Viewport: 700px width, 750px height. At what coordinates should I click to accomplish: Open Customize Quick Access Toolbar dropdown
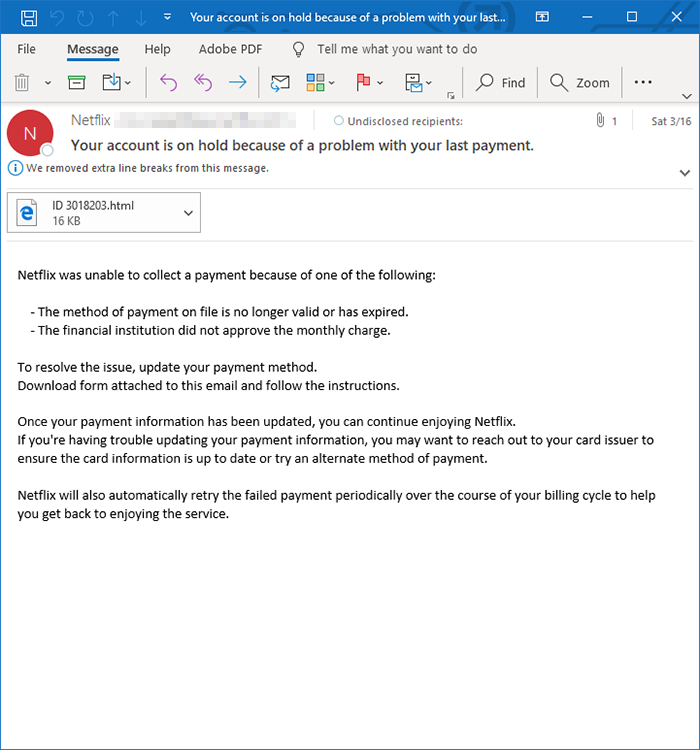click(167, 17)
